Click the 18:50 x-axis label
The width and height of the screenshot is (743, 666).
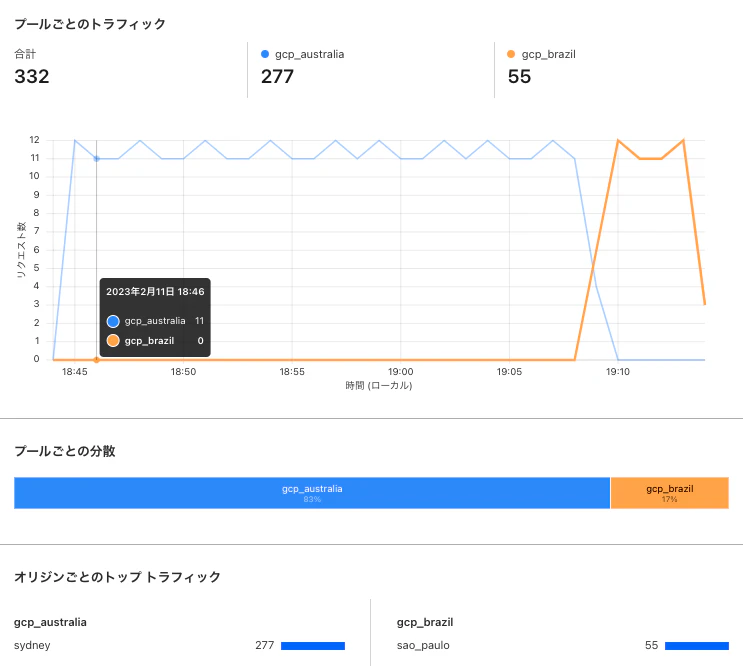click(x=183, y=372)
